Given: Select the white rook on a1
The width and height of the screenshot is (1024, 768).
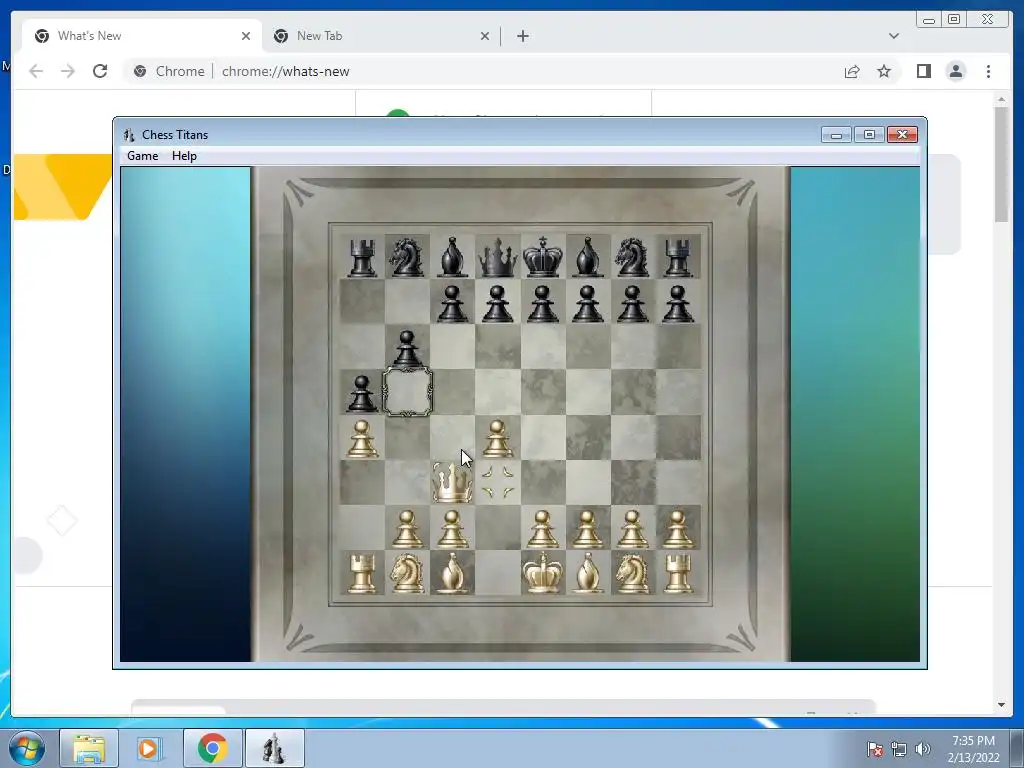Looking at the screenshot, I should click(362, 574).
